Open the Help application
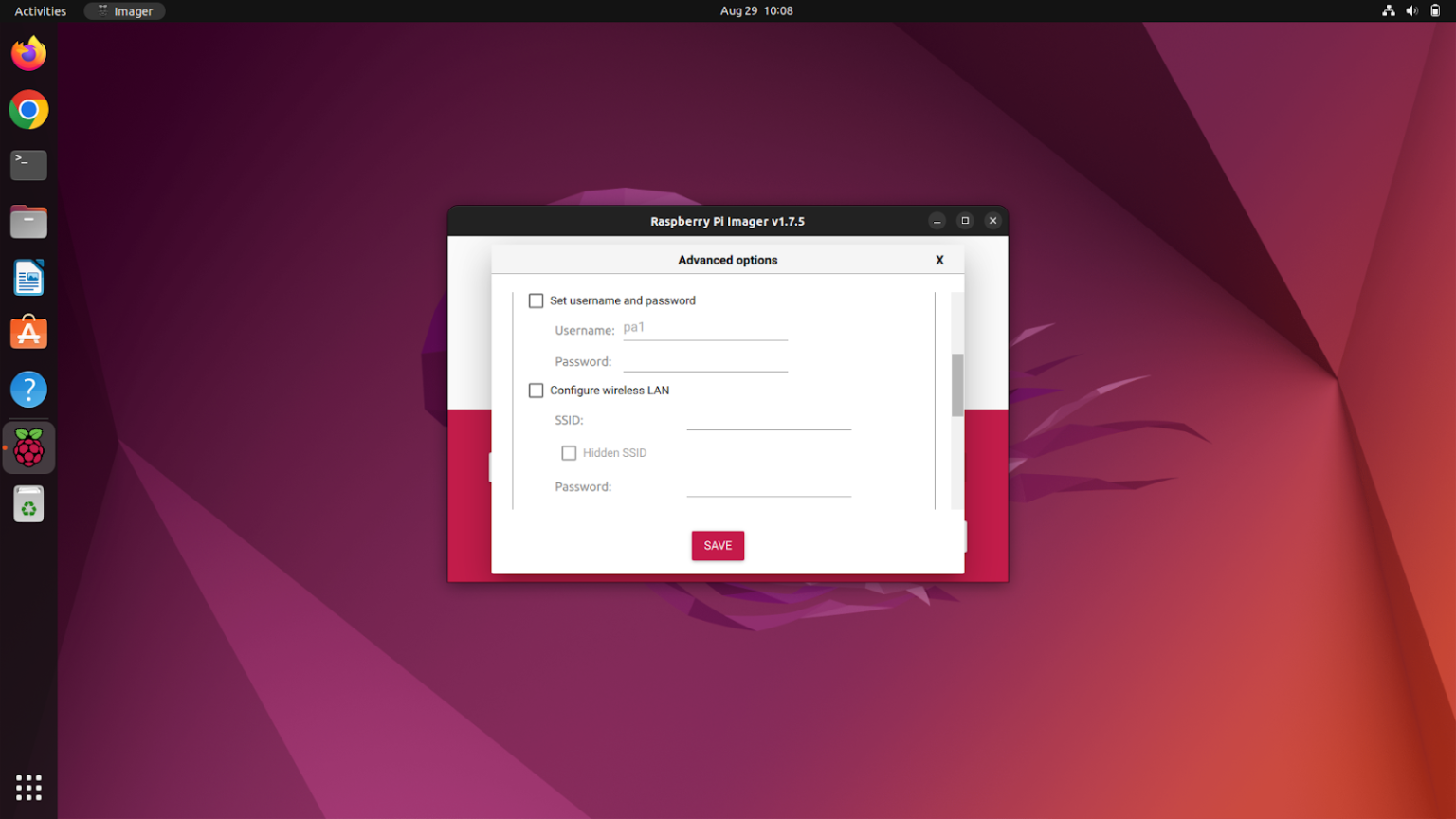This screenshot has width=1456, height=819. 28,390
